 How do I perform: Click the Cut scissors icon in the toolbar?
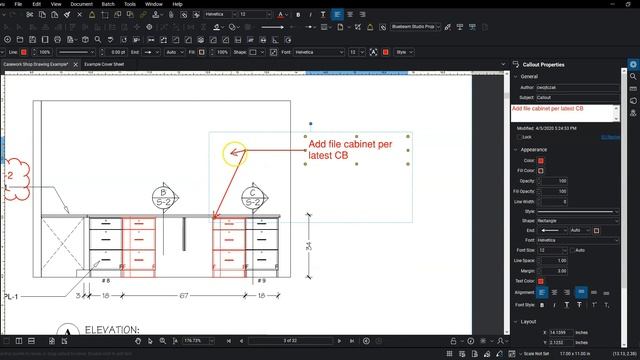pyautogui.click(x=29, y=15)
